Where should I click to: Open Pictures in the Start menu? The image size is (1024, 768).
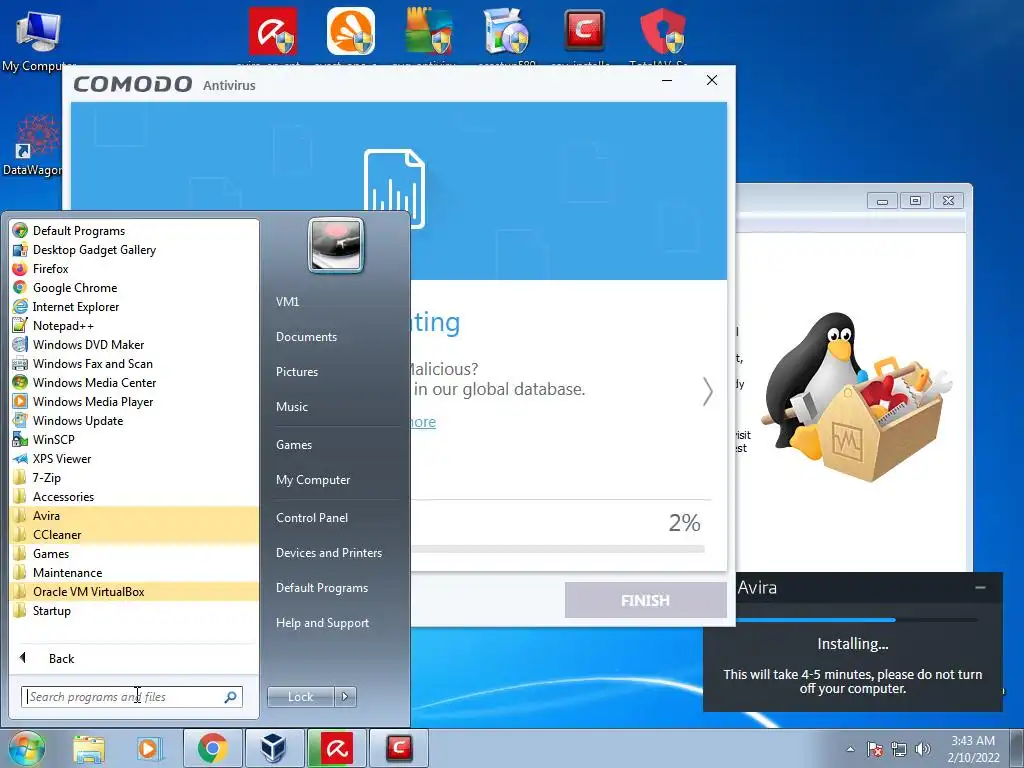tap(296, 372)
